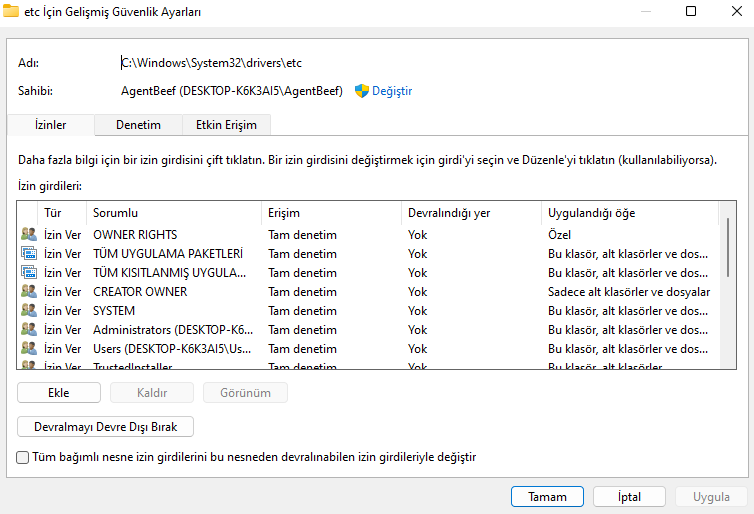
Task: Select the OWNER RIGHTS permission entry
Action: [369, 235]
